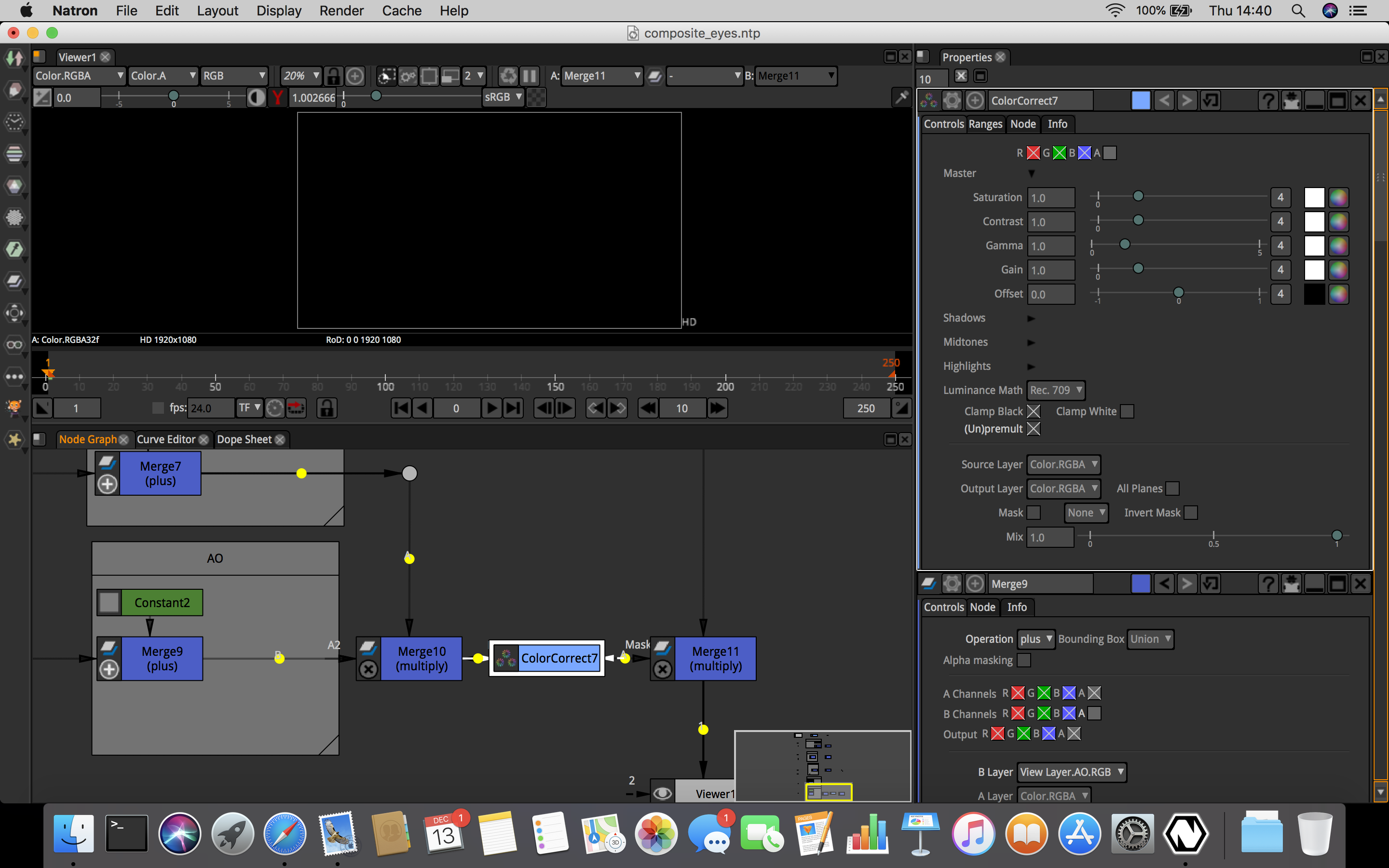Toggle the checkerboard background icon
Image resolution: width=1389 pixels, height=868 pixels.
pos(536,97)
